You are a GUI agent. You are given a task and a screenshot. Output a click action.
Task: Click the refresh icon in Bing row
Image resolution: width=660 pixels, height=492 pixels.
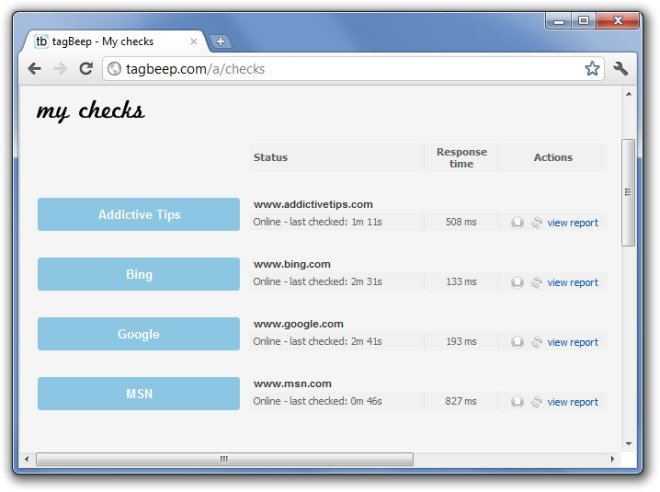(x=536, y=282)
